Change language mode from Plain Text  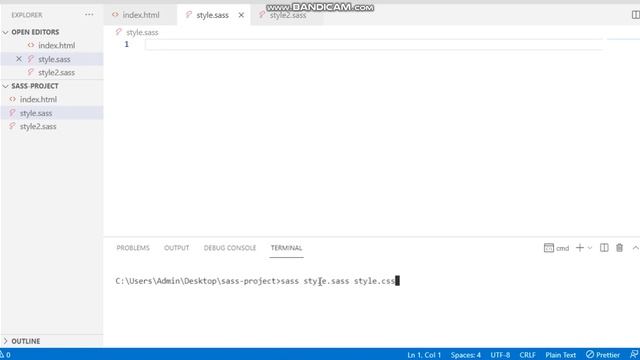[x=560, y=355]
